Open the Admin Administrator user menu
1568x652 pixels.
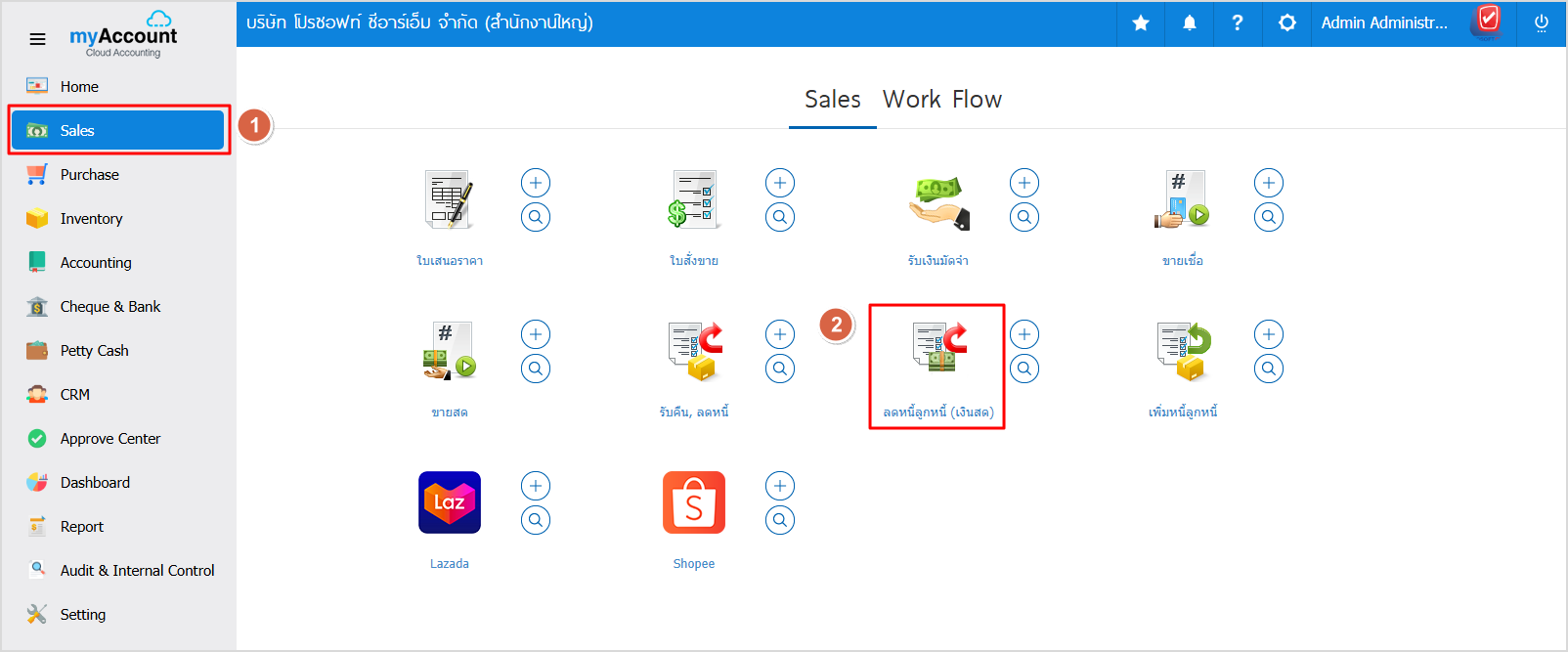click(x=1383, y=22)
